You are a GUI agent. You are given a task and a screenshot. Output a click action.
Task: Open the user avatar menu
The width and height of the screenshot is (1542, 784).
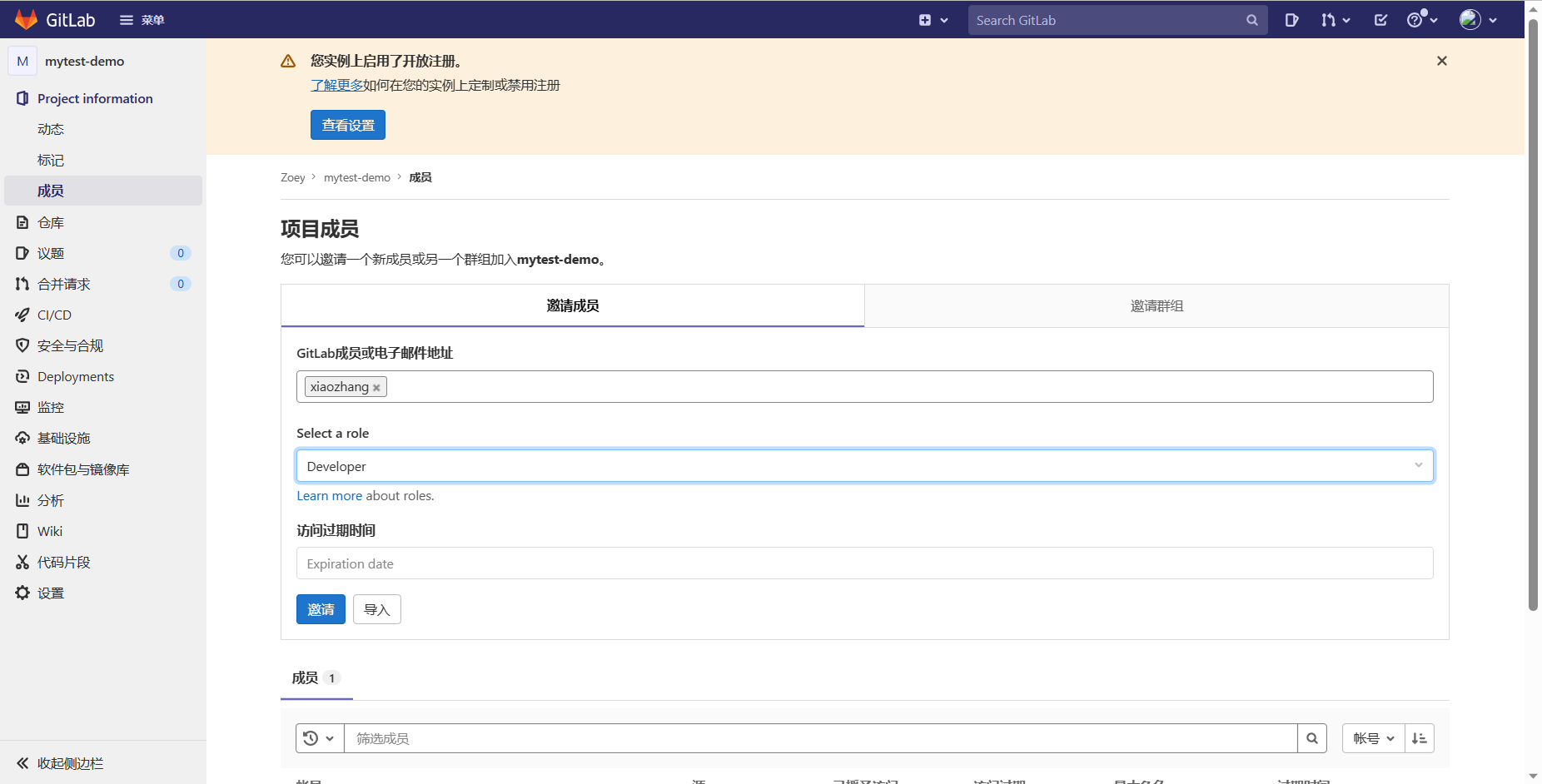pos(1478,20)
